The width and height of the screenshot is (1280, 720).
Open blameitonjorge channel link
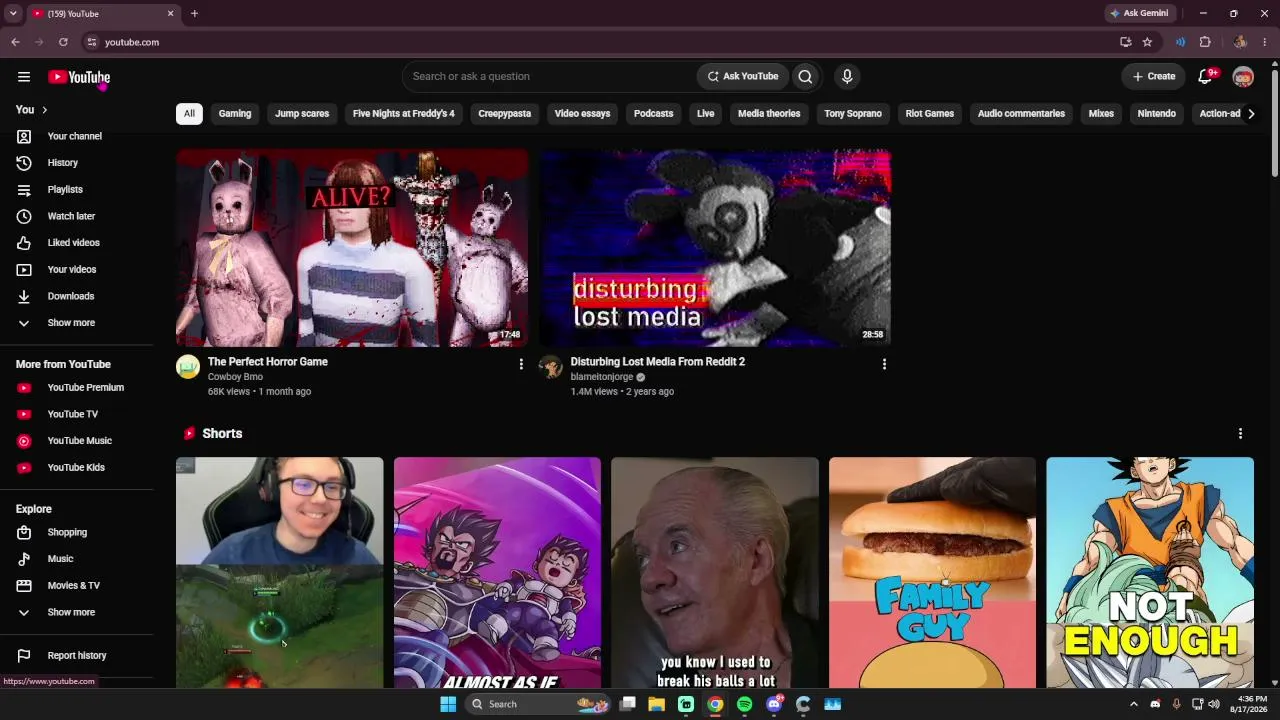tap(602, 378)
